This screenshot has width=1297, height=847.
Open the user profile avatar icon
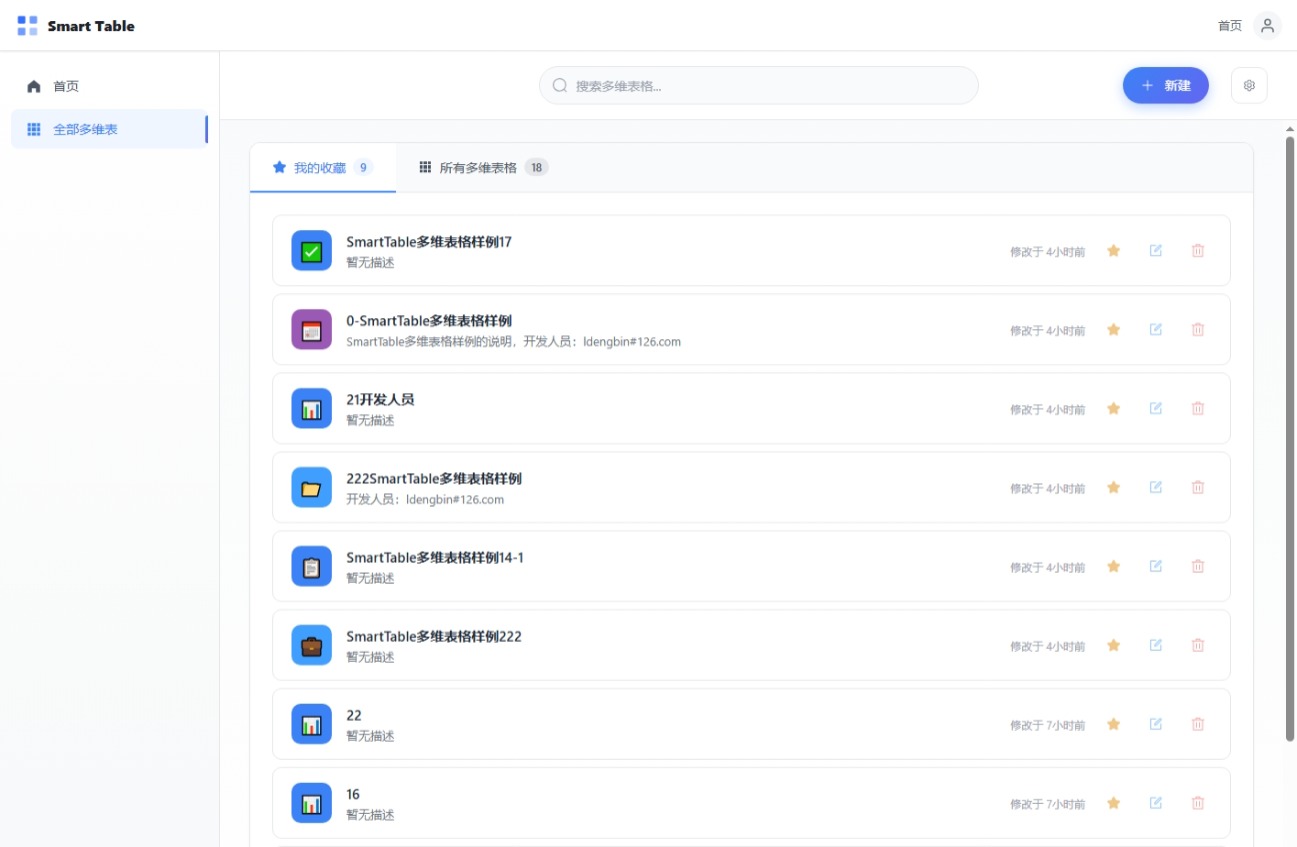1267,26
